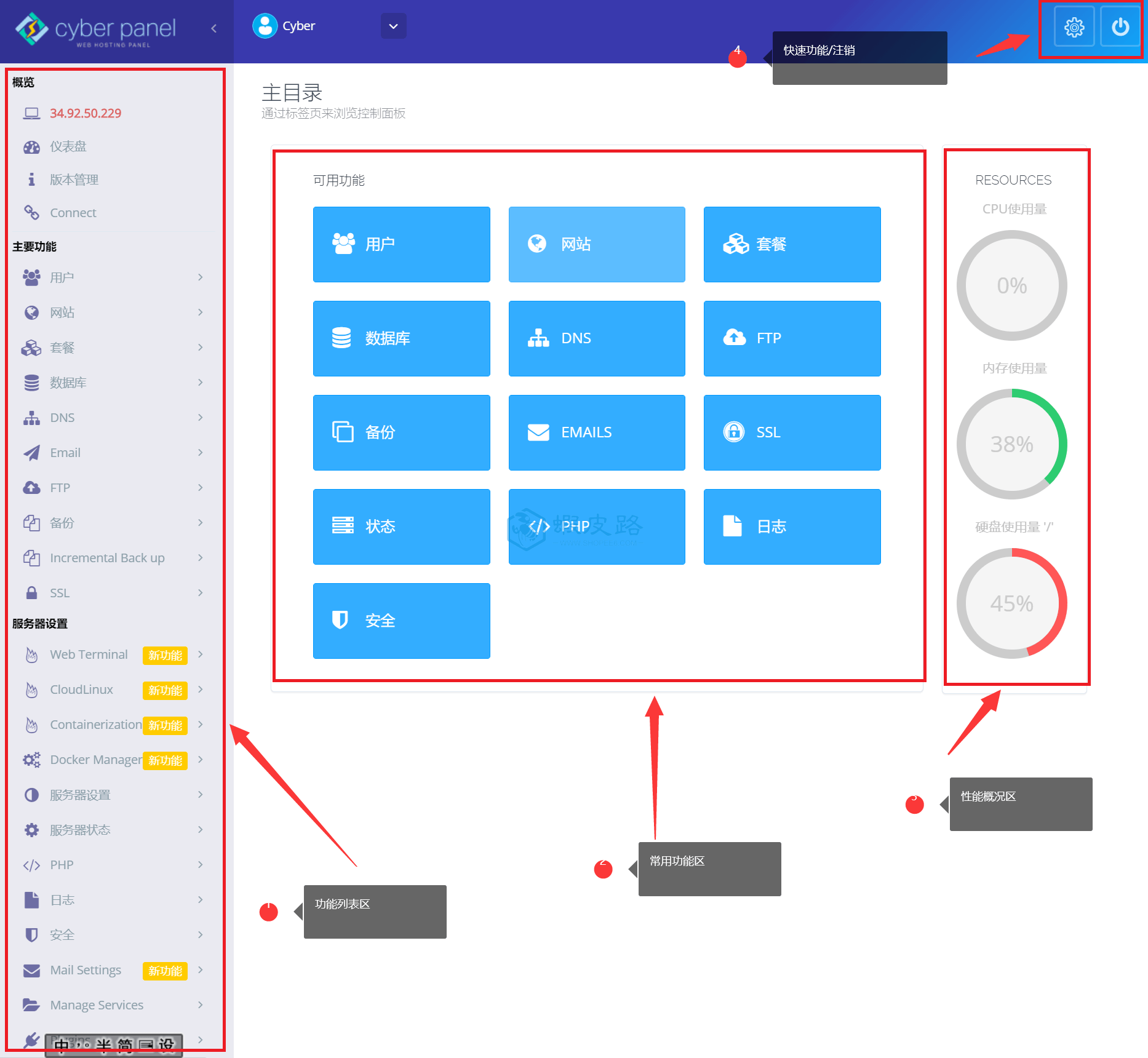This screenshot has width=1148, height=1058.
Task: Select the 主要功能 sidebar section header
Action: 34,247
